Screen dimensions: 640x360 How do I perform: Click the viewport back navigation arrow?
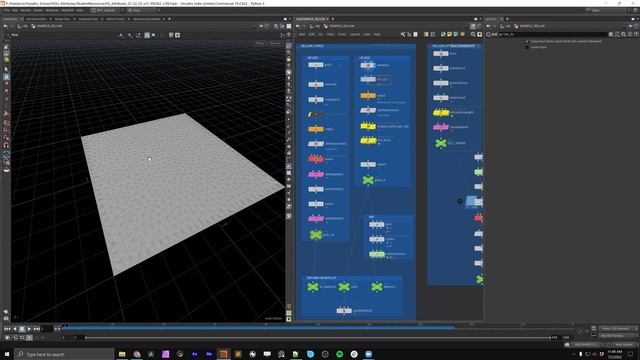(5, 26)
